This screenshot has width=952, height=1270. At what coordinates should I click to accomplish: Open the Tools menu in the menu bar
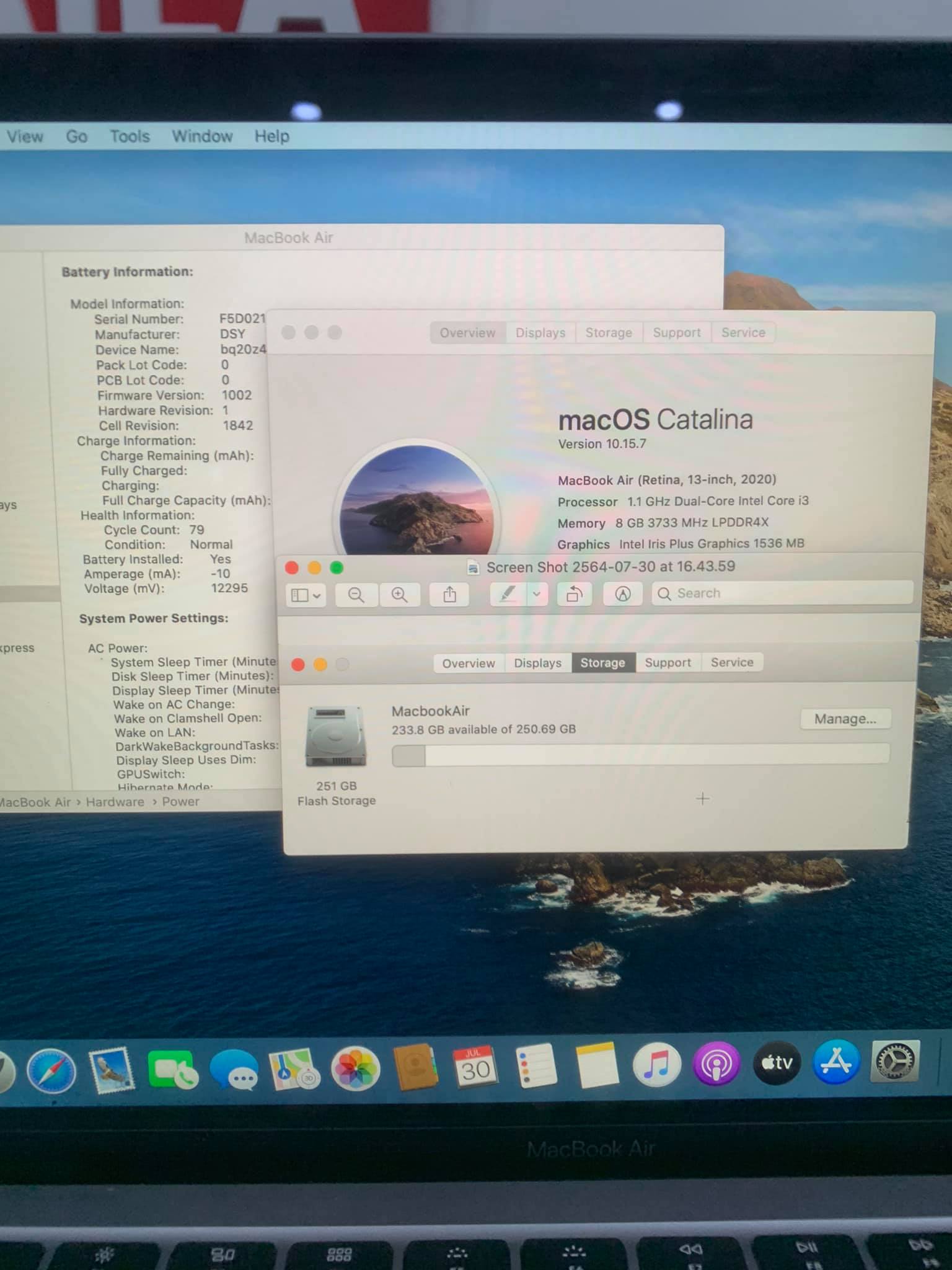coord(130,136)
